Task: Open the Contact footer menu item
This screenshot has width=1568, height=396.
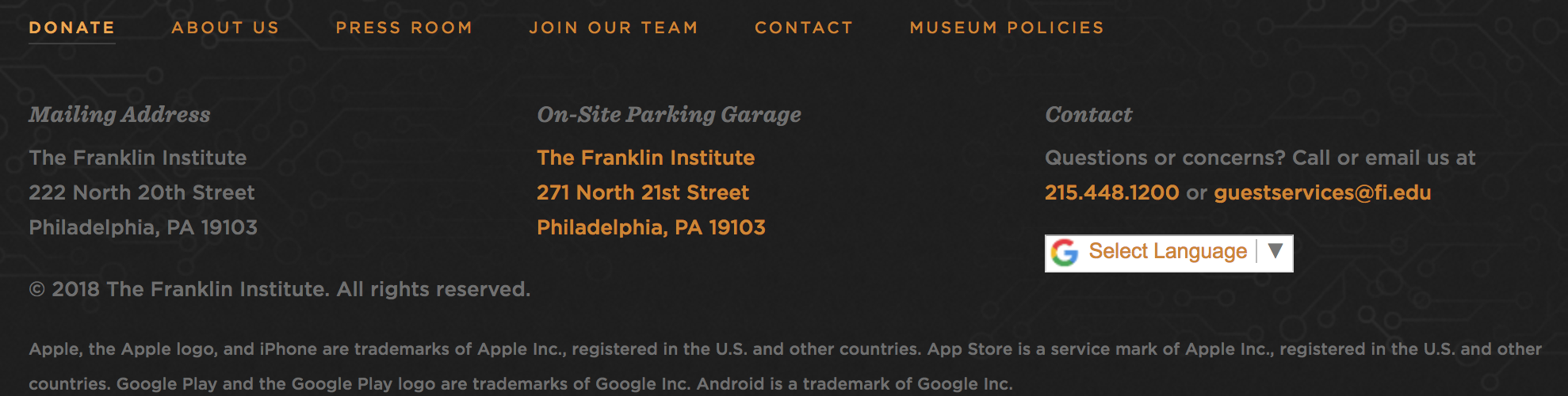Action: (804, 28)
